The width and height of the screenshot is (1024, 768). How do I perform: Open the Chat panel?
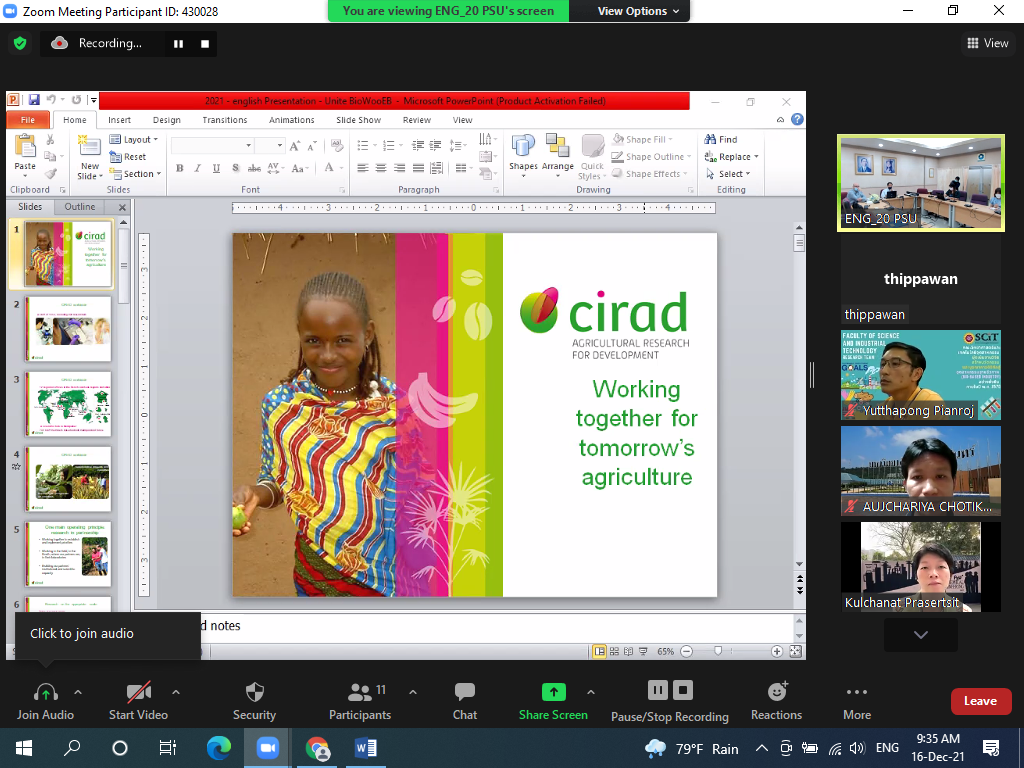click(464, 701)
